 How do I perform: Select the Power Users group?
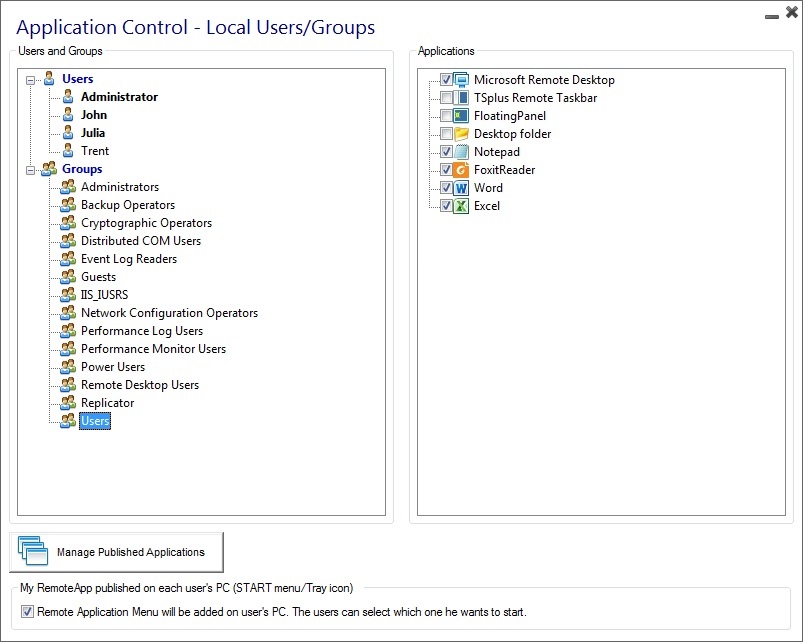[x=112, y=367]
